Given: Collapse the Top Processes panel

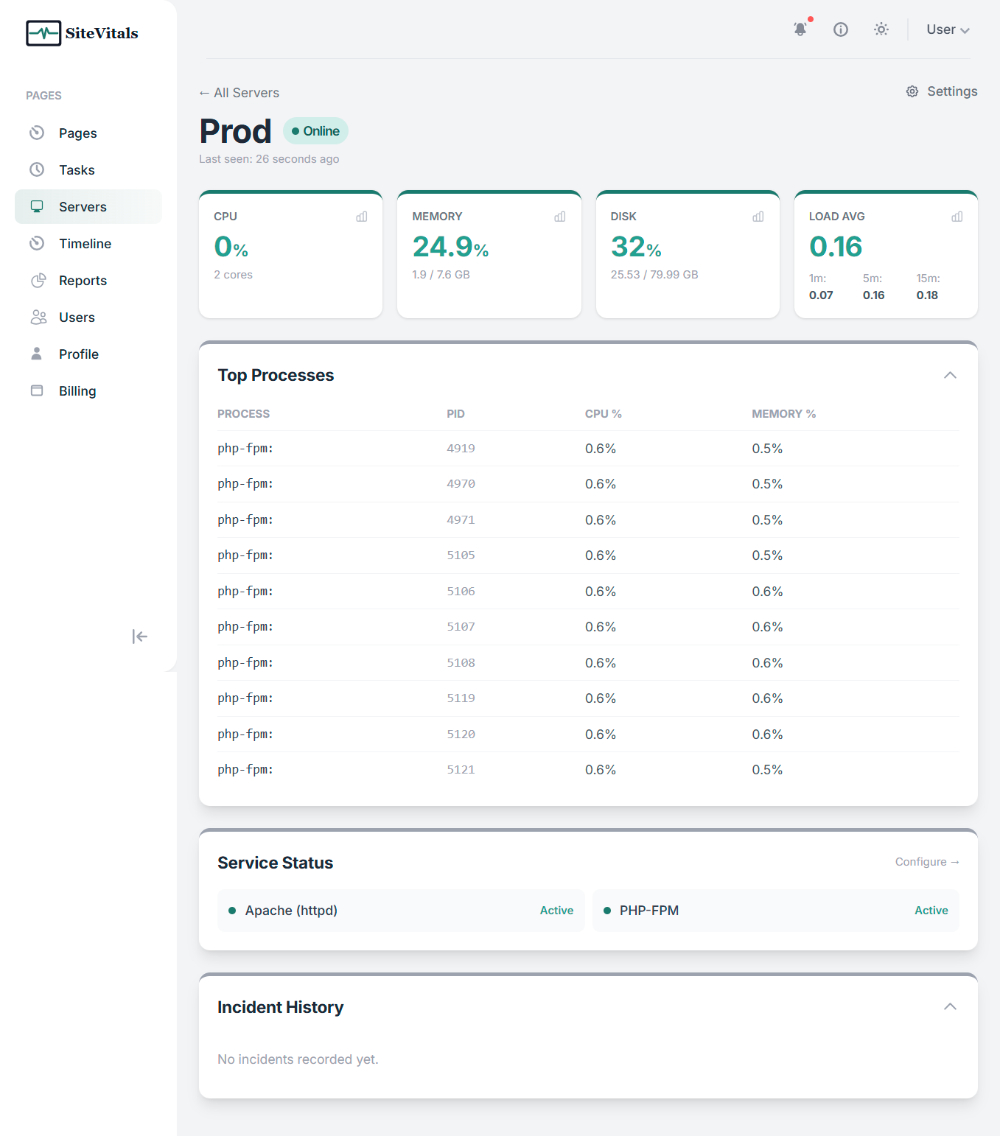Looking at the screenshot, I should [x=950, y=375].
